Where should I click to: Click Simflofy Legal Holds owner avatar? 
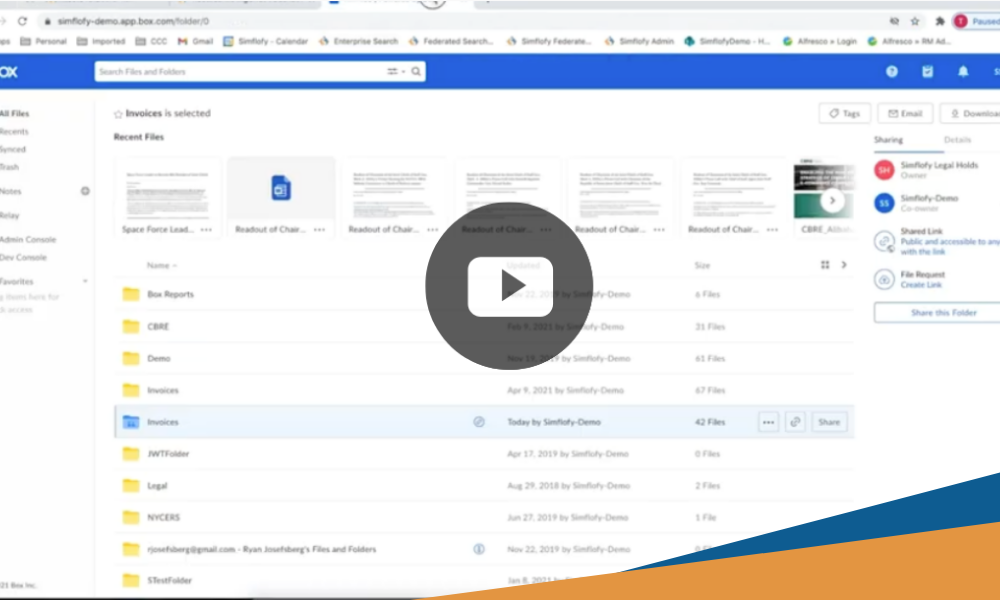pos(884,170)
